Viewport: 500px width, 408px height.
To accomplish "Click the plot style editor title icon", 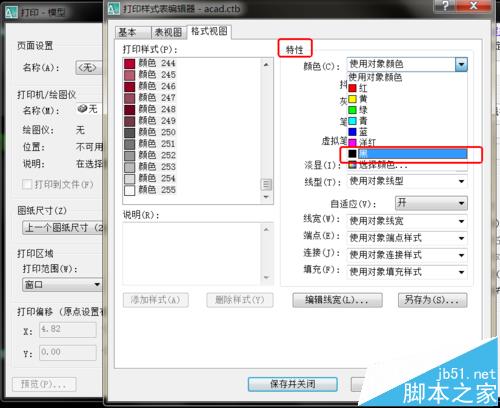I will tap(114, 8).
